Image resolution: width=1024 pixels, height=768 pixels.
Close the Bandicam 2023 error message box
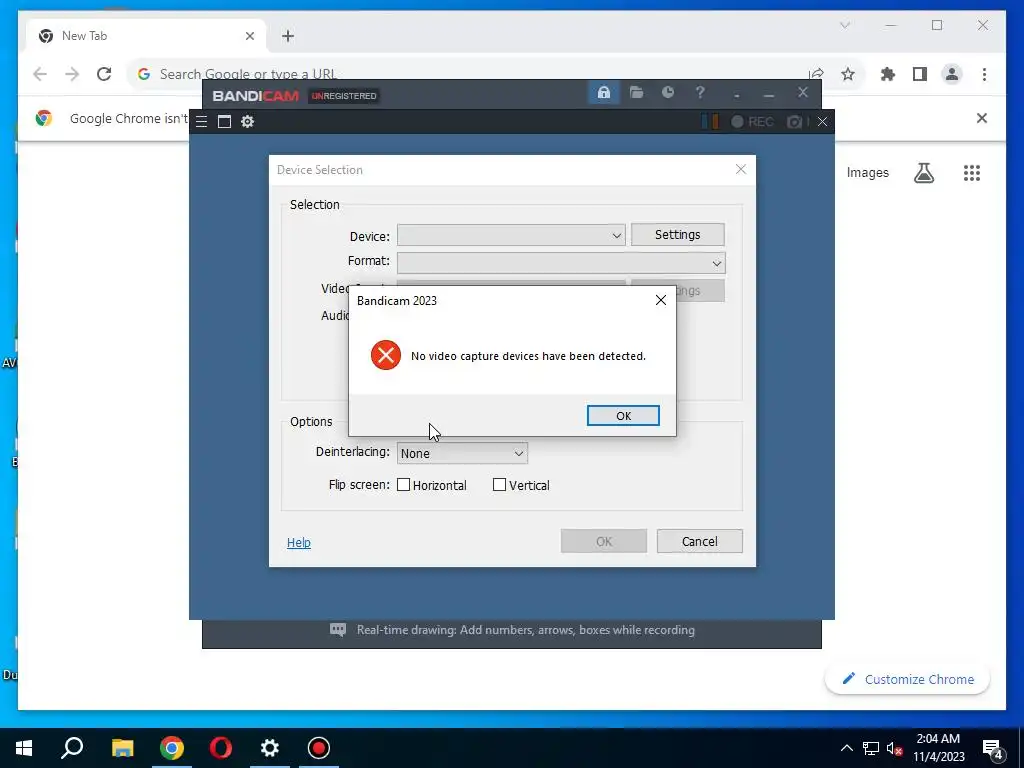click(x=661, y=300)
